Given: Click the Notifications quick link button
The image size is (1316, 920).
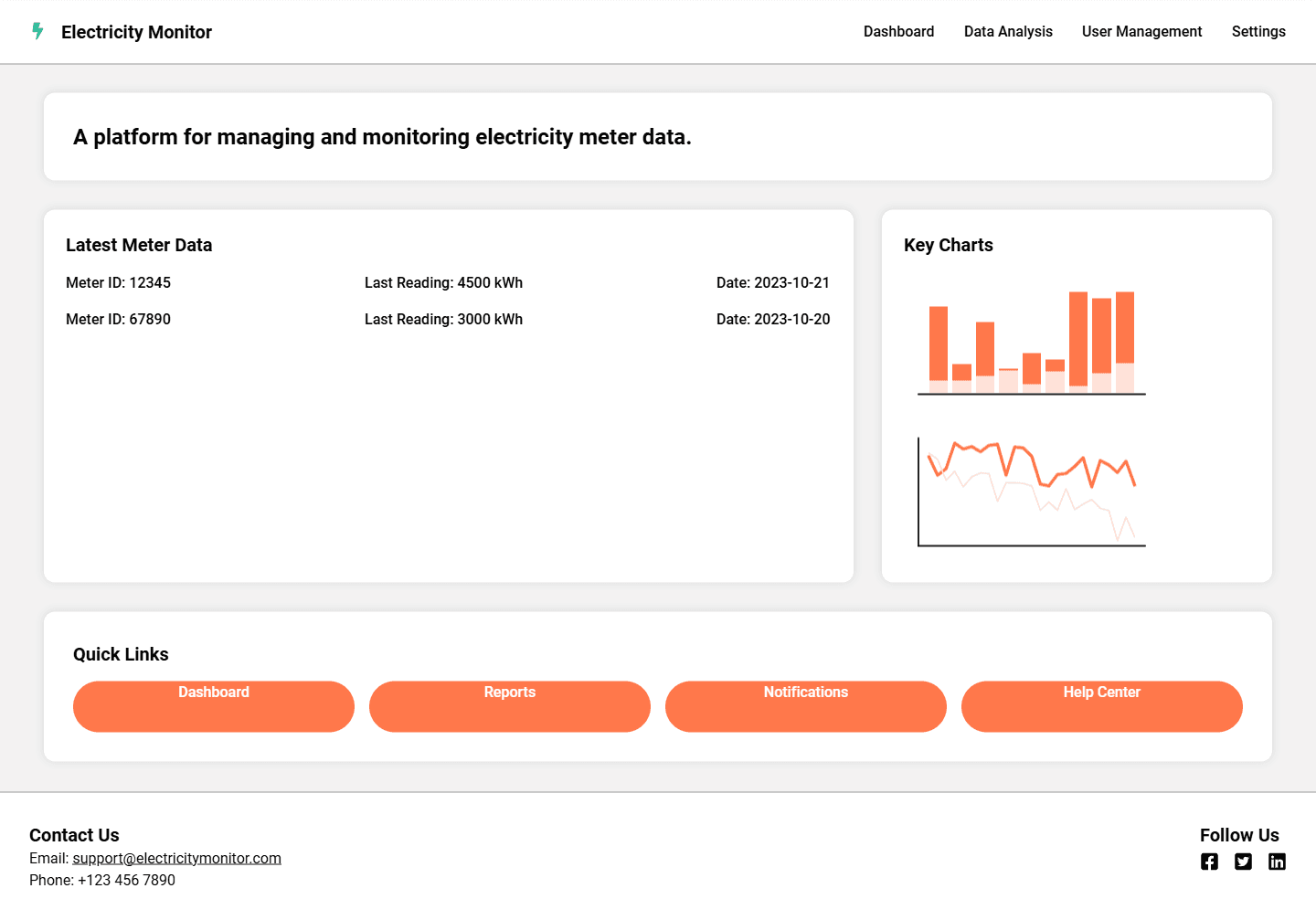Looking at the screenshot, I should coord(805,705).
